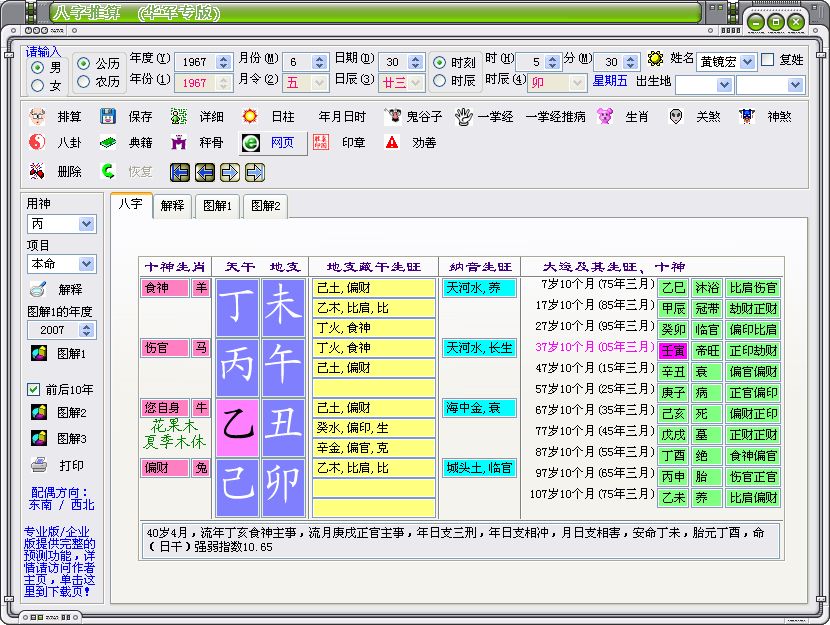The width and height of the screenshot is (830, 625).
Task: Click the 八卦 yin-yang icon
Action: (38, 143)
